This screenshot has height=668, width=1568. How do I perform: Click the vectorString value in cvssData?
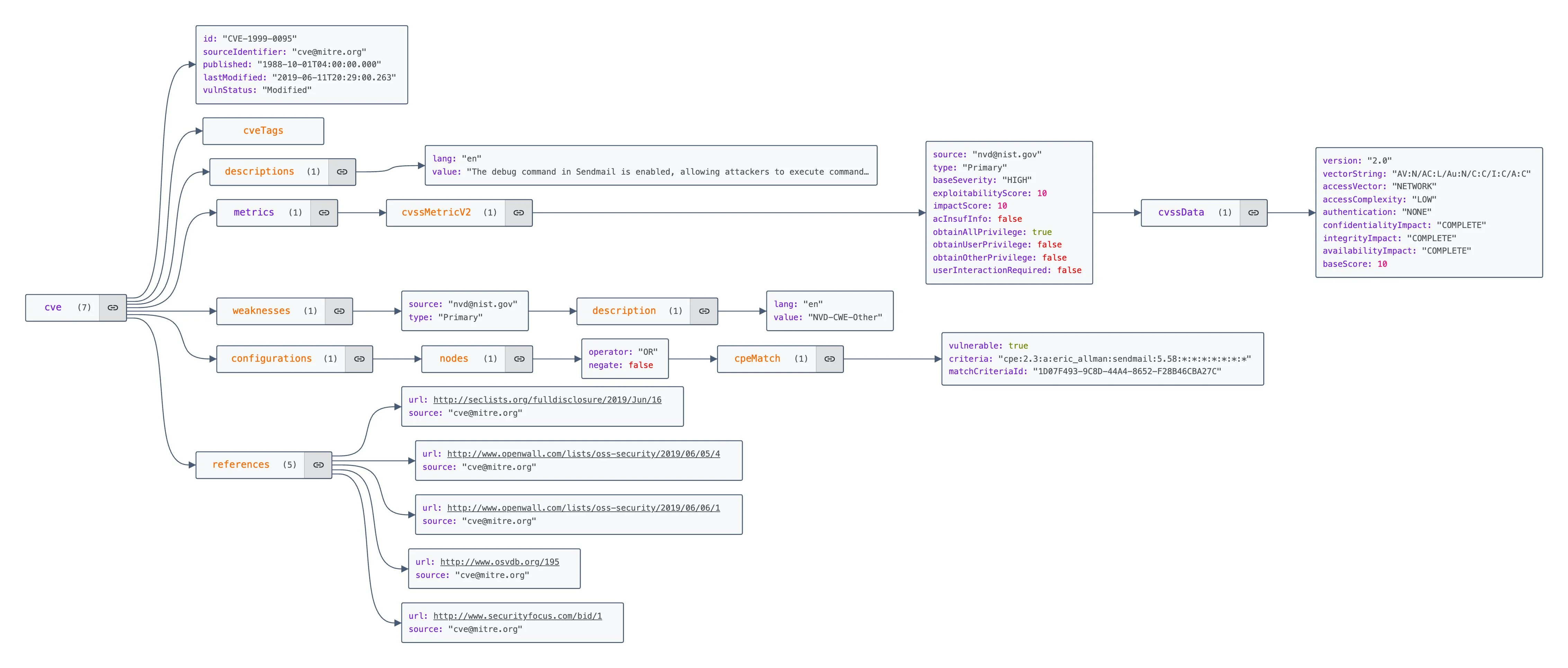coord(1461,174)
